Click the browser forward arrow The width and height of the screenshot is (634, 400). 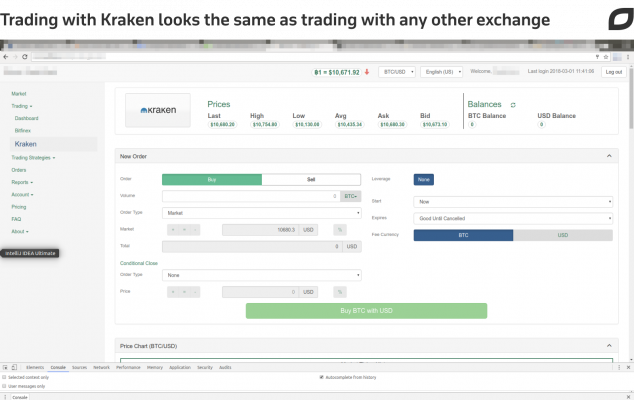tap(15, 57)
